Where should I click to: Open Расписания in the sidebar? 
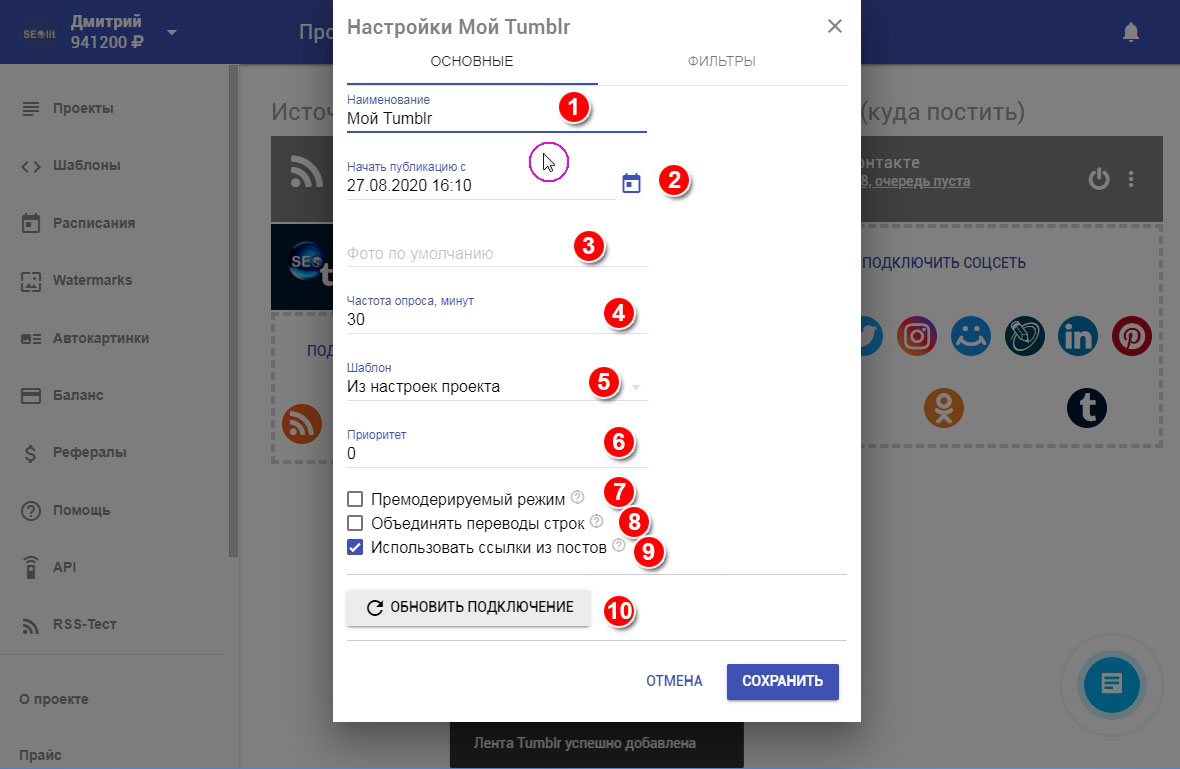pyautogui.click(x=93, y=223)
